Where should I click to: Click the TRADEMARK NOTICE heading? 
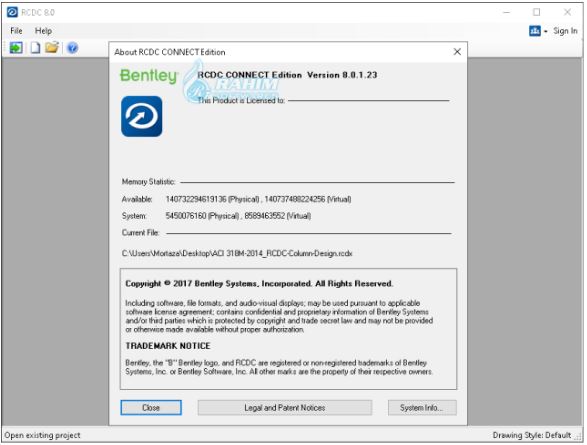(168, 346)
